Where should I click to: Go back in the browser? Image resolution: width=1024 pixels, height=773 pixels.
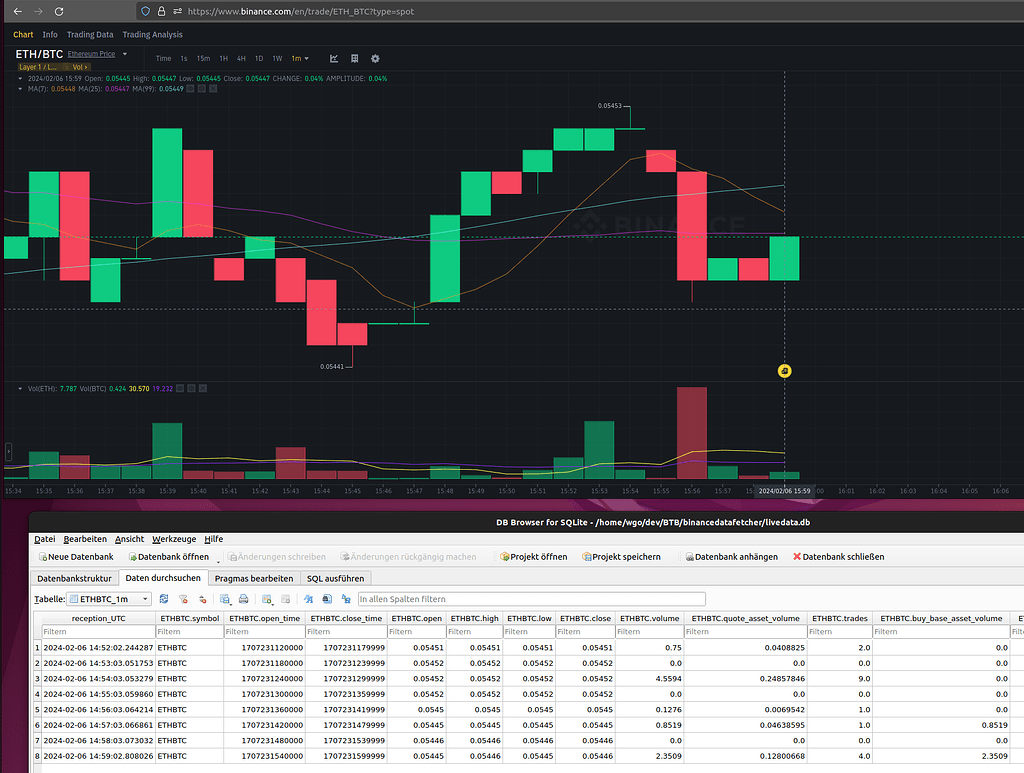point(18,11)
